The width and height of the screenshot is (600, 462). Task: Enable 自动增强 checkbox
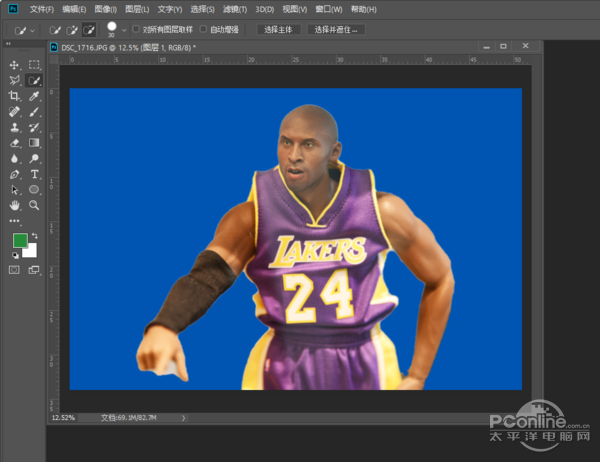click(203, 29)
